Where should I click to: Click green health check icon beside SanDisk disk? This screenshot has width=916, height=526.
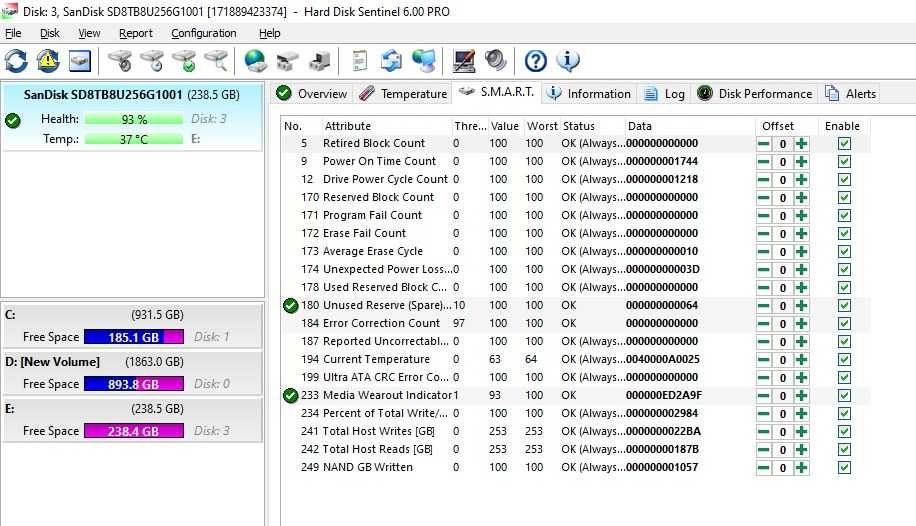(x=13, y=120)
